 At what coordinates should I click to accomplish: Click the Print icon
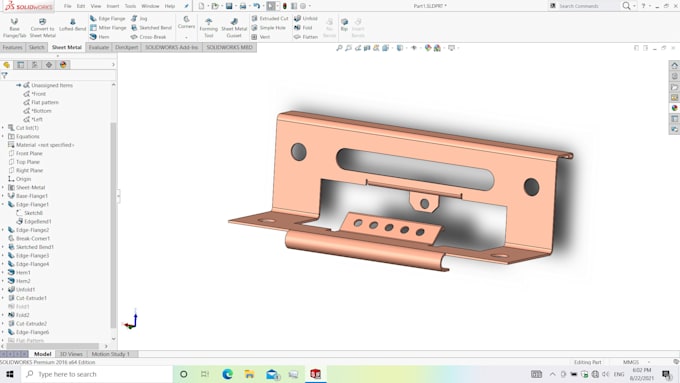pyautogui.click(x=243, y=6)
